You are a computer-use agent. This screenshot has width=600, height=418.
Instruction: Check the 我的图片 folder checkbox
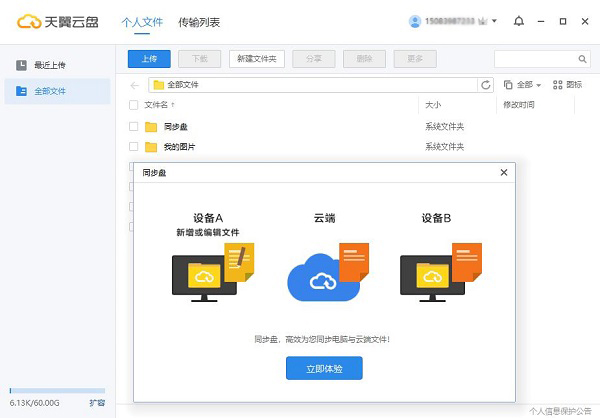[x=134, y=146]
